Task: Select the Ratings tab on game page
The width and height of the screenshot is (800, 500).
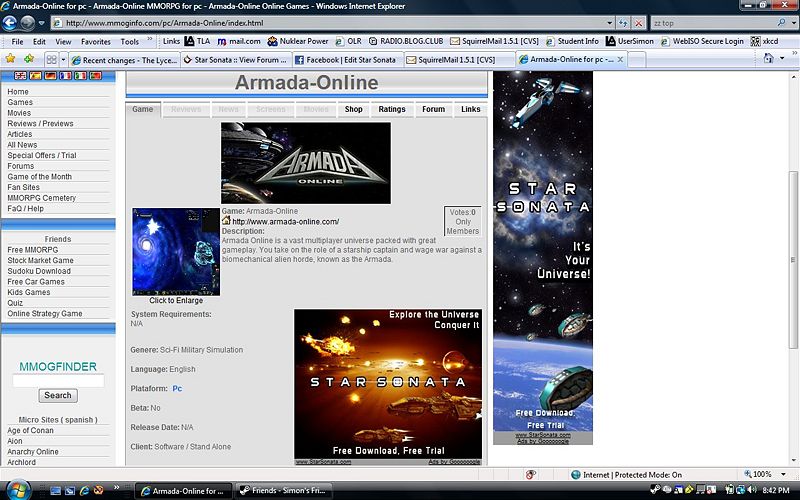Action: tap(392, 109)
